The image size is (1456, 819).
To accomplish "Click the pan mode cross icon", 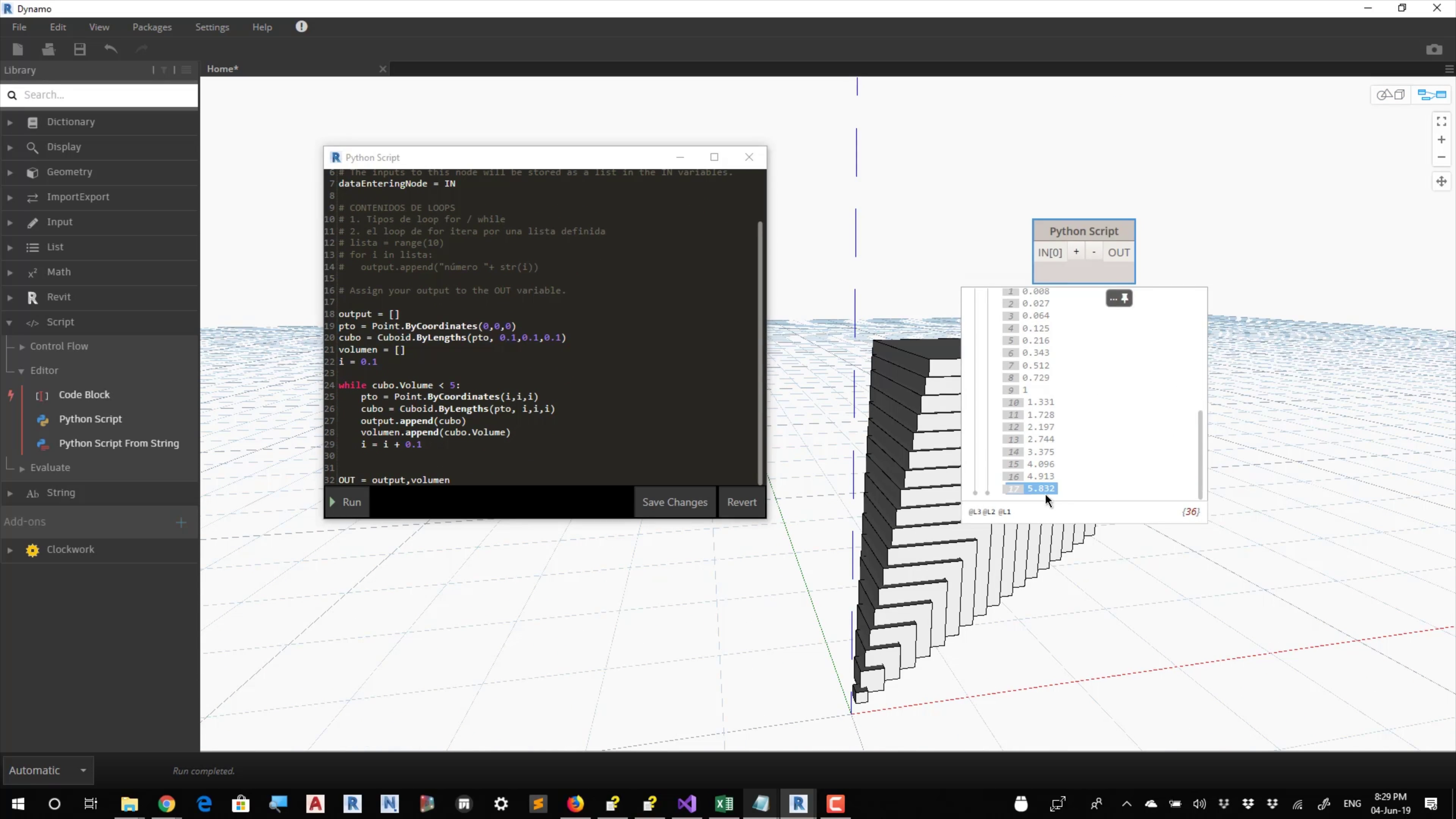I will [x=1441, y=182].
